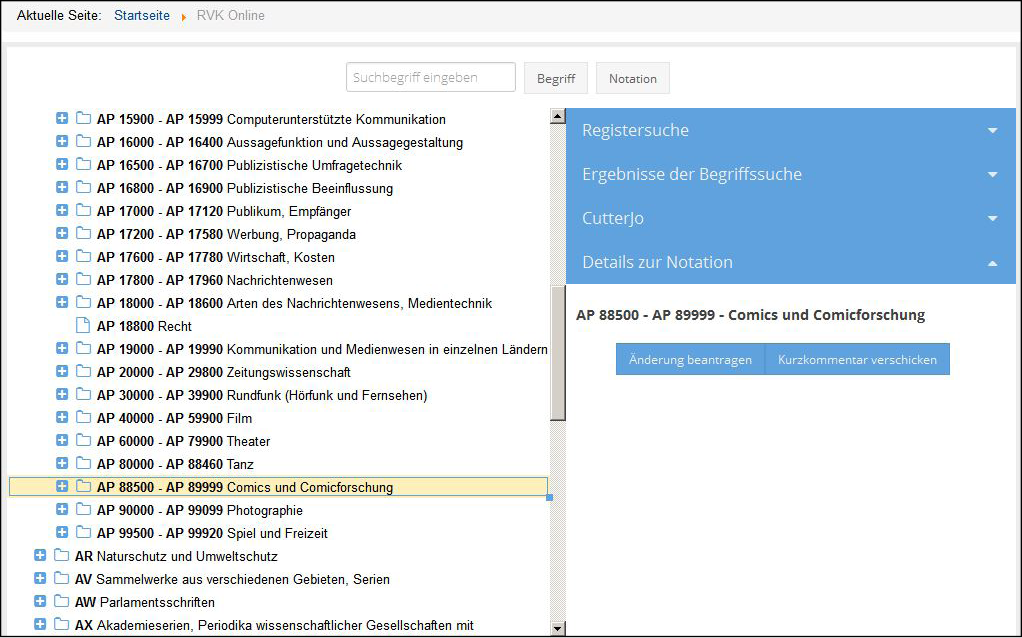This screenshot has height=638, width=1022.
Task: Expand AP 80000 Tanz node
Action: point(62,463)
